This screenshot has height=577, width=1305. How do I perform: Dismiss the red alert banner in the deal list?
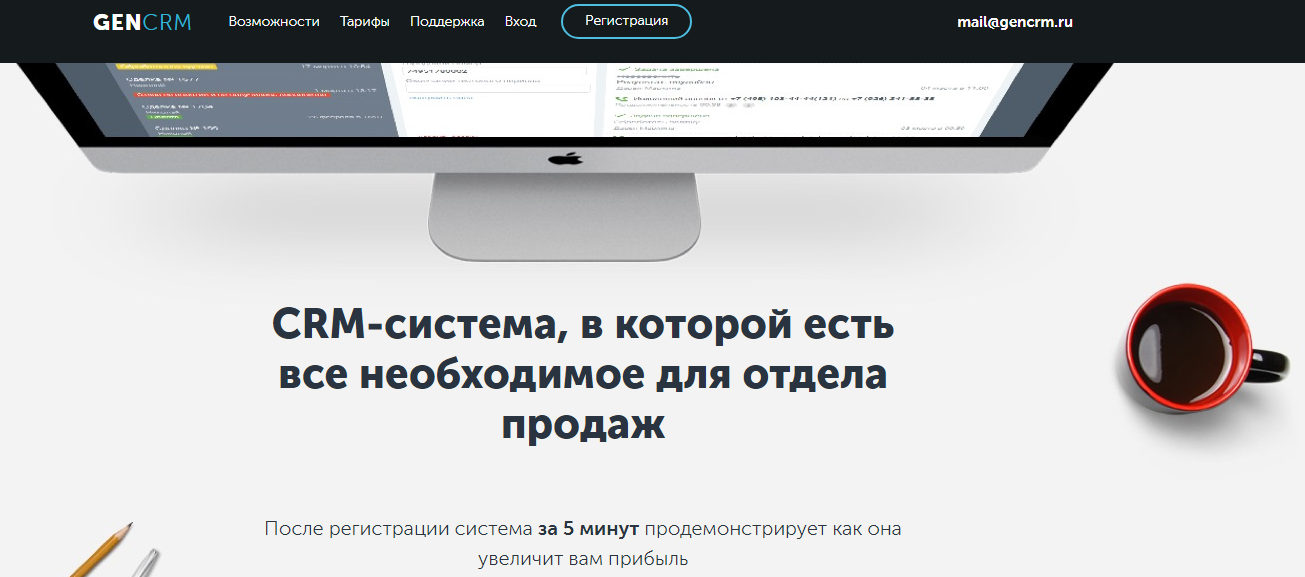tap(230, 95)
